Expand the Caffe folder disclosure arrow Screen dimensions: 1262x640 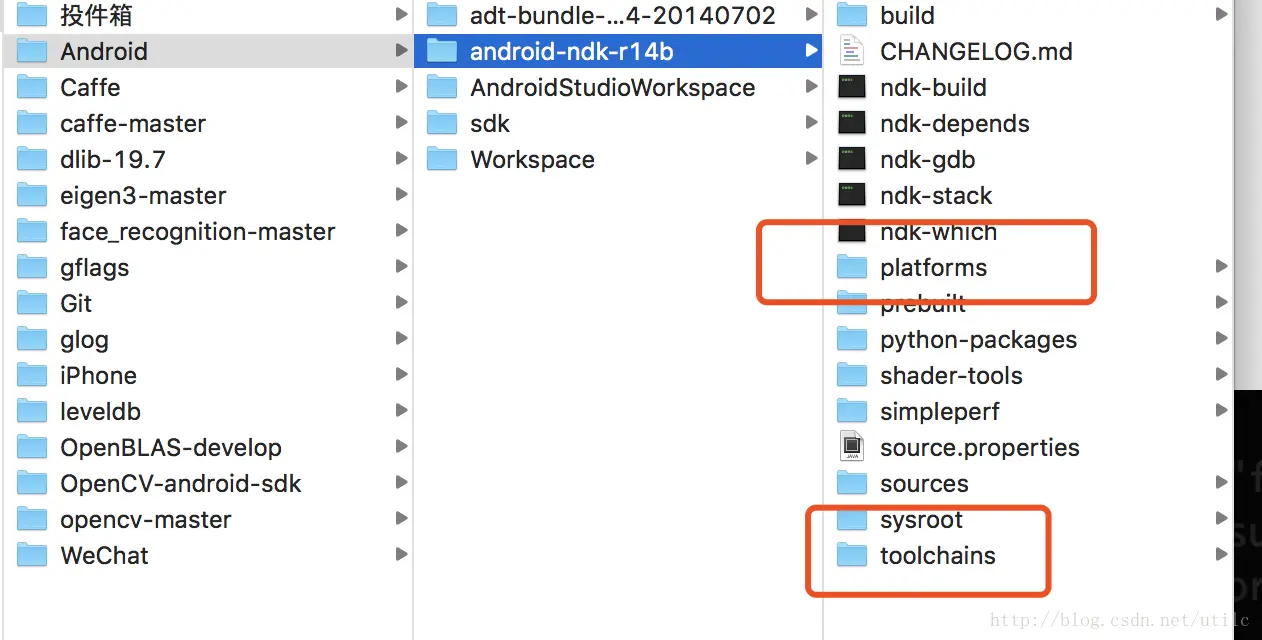(x=401, y=87)
